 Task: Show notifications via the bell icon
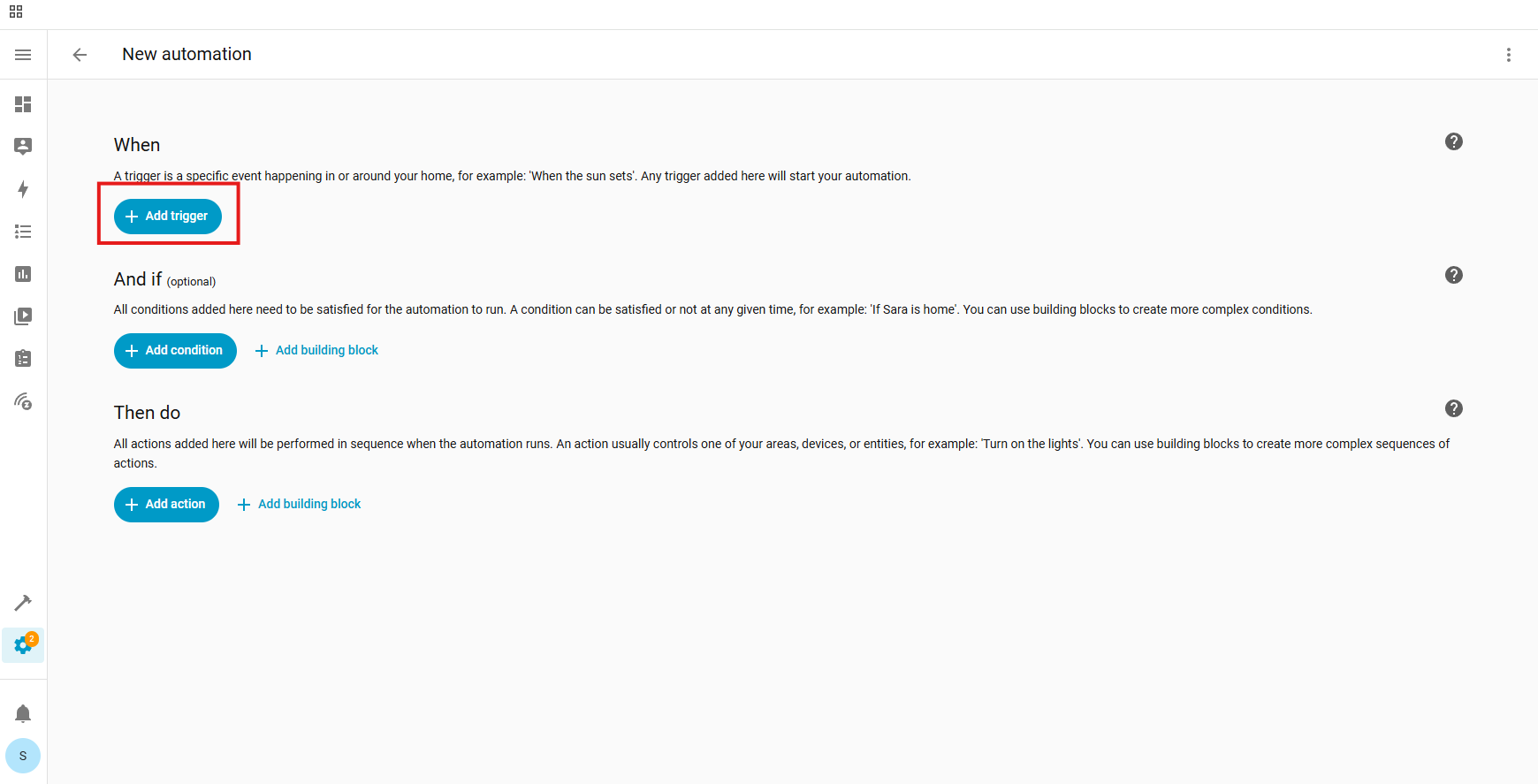[23, 713]
